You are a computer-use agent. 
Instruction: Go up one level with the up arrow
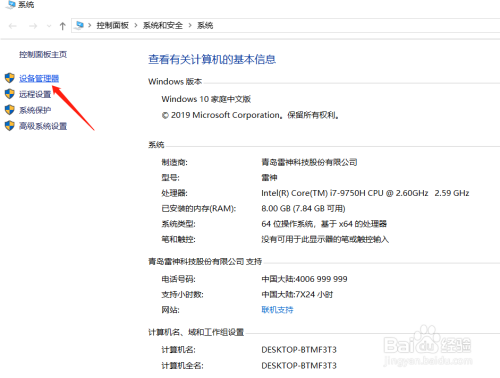point(62,26)
